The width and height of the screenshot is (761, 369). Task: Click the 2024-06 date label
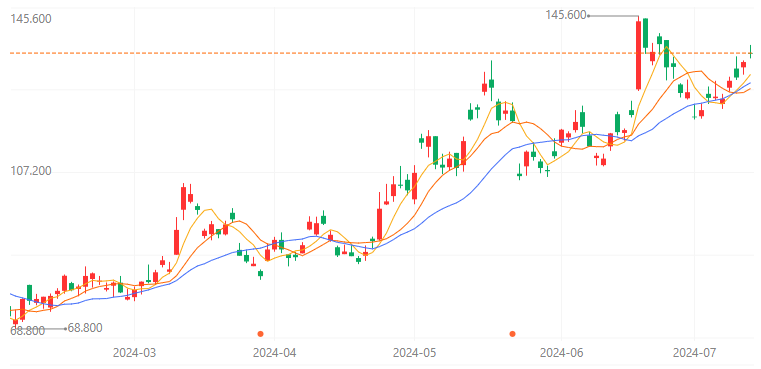[562, 353]
